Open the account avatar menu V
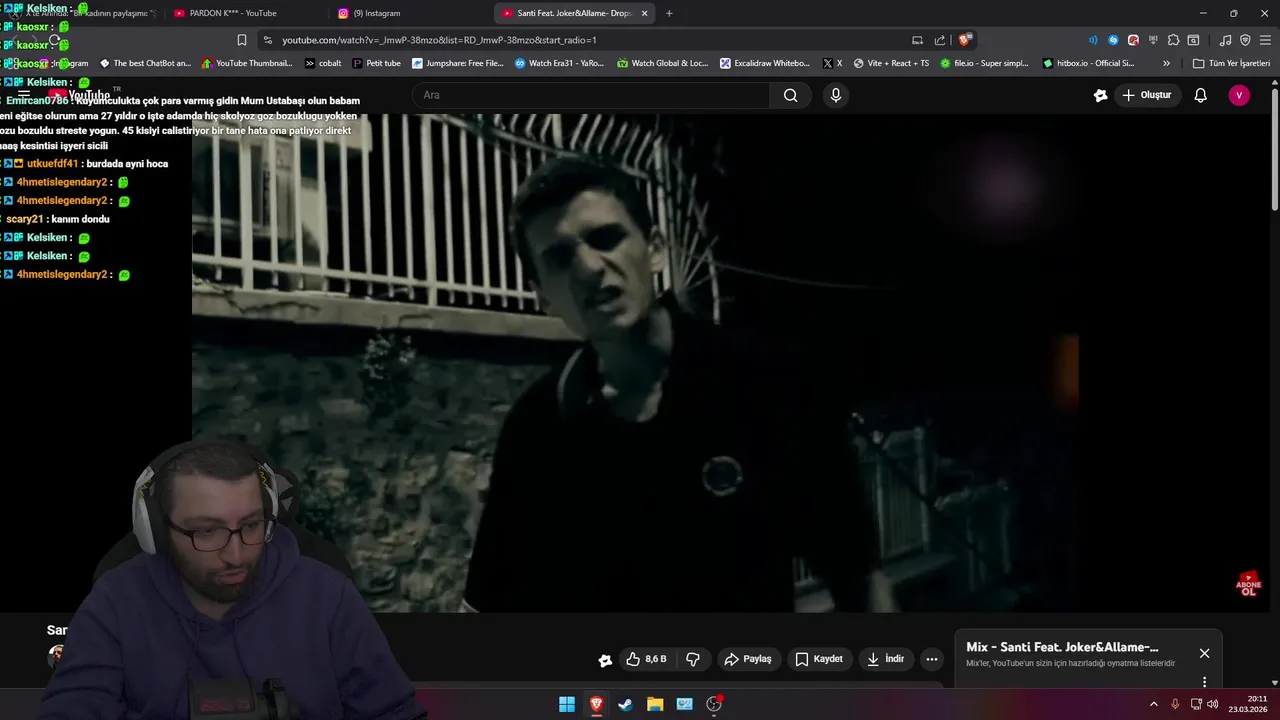1280x720 pixels. coord(1239,95)
